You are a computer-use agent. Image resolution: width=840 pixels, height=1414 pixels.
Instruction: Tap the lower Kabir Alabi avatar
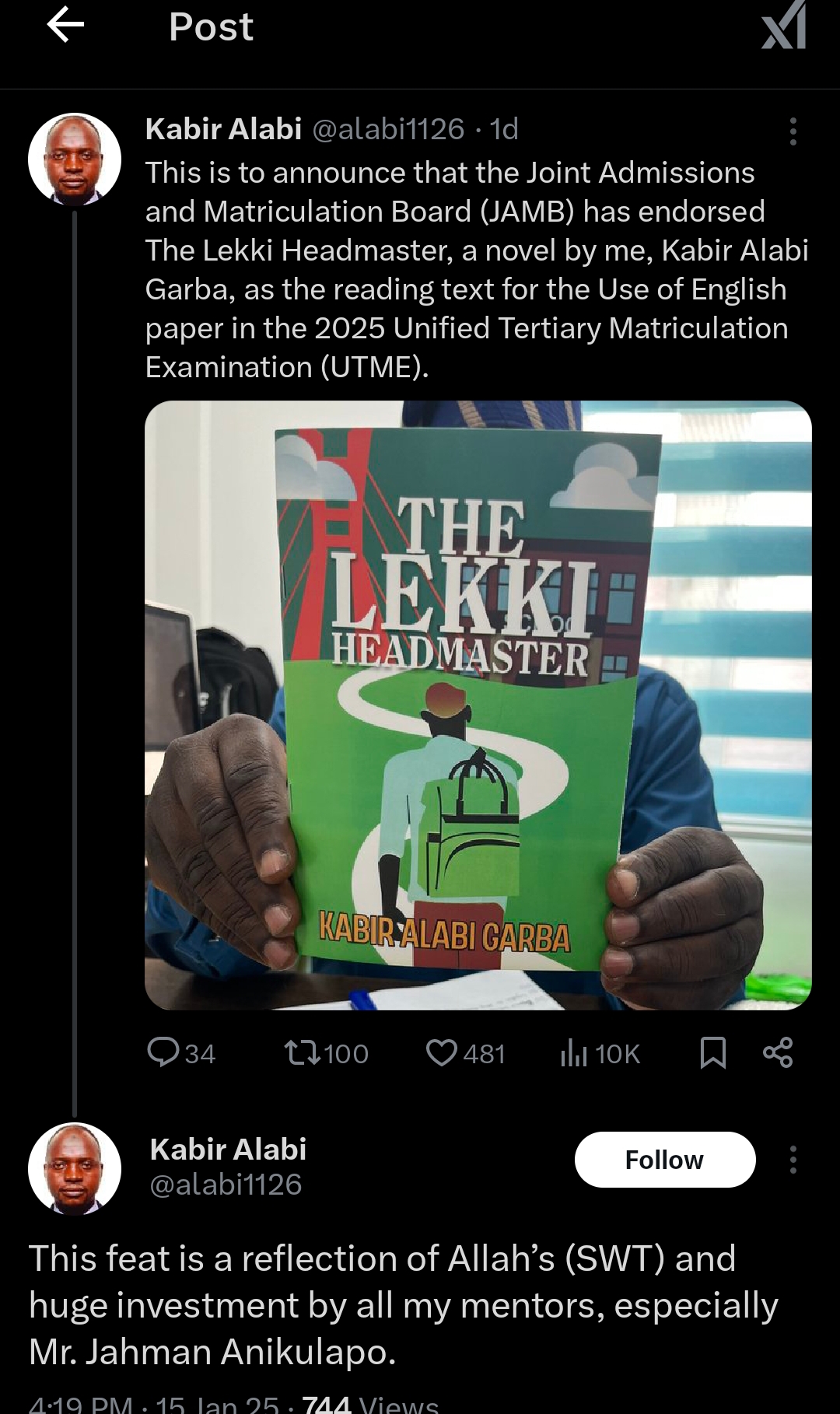(x=75, y=1168)
